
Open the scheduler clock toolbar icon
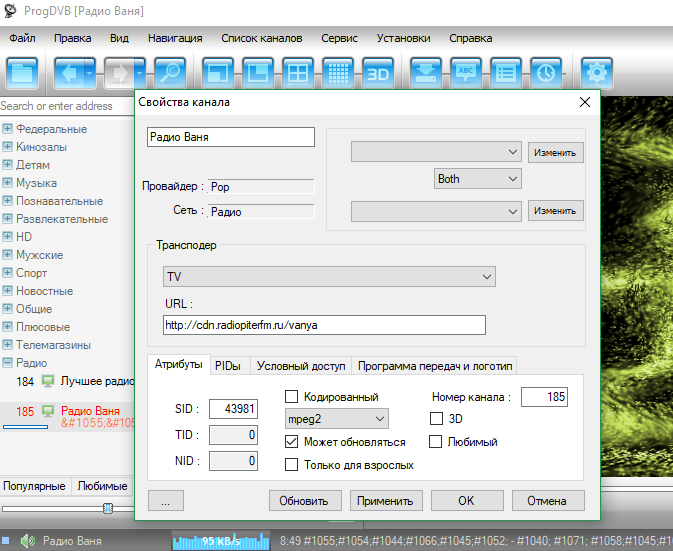(545, 73)
